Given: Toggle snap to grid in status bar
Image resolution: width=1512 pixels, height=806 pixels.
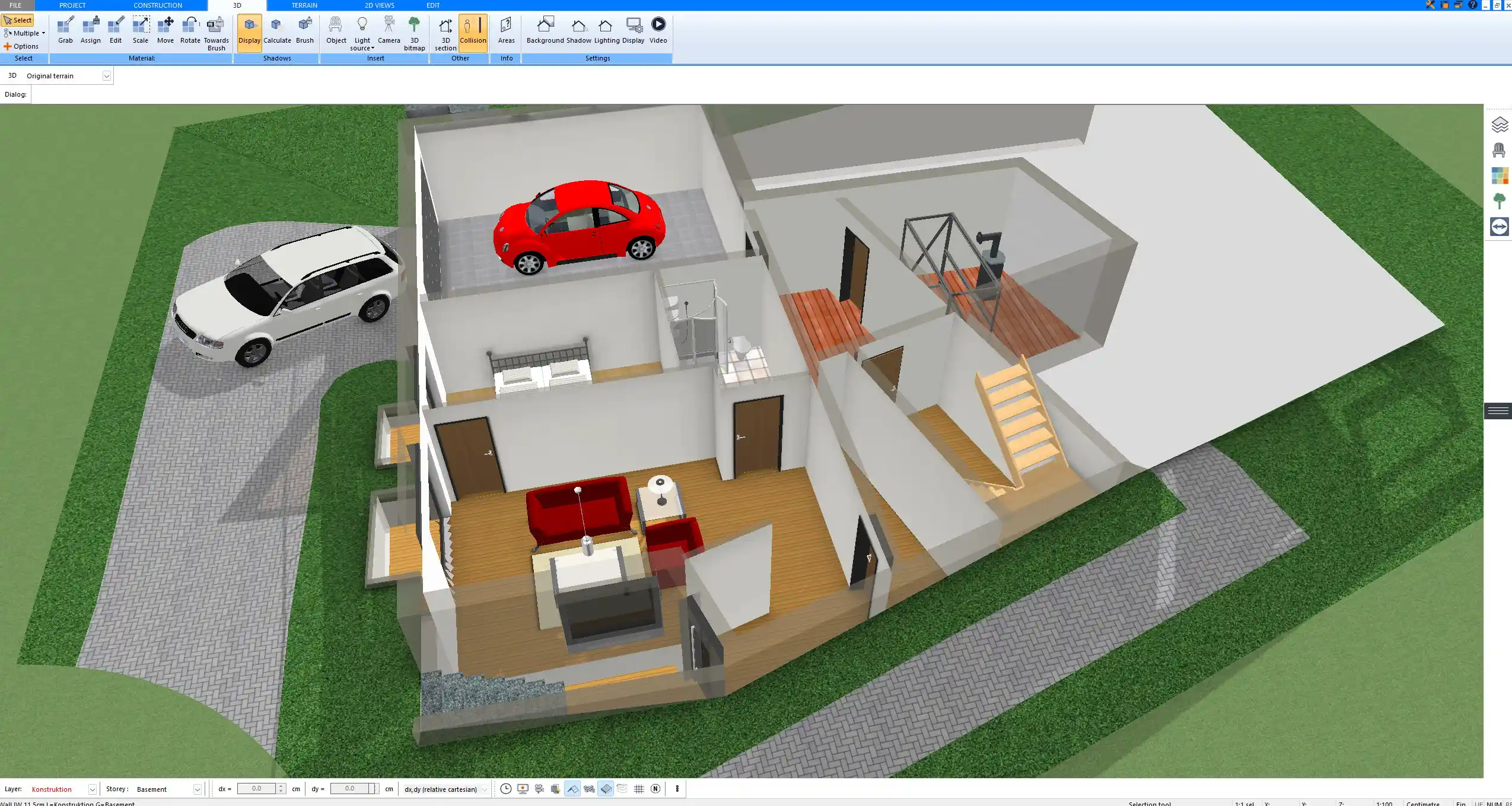Looking at the screenshot, I should tap(639, 789).
